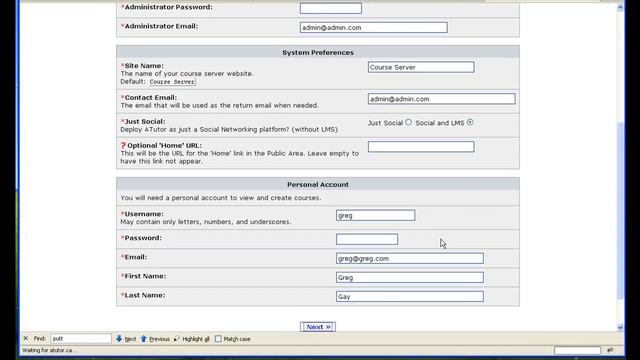Edit the personal Email field
The height and width of the screenshot is (360, 640).
click(409, 258)
